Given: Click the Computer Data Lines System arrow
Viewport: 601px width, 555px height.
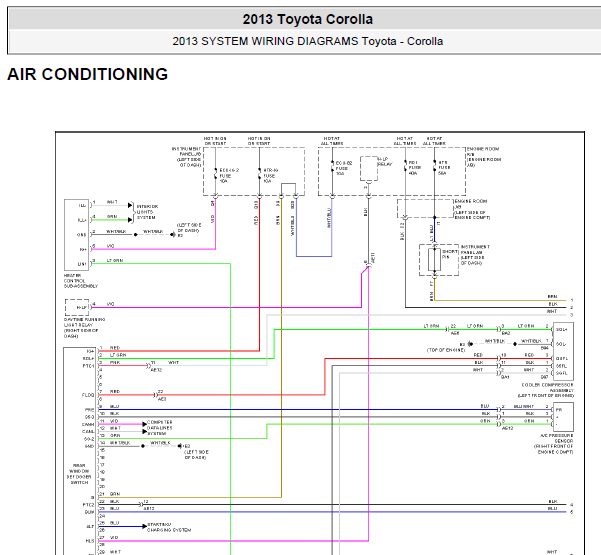Looking at the screenshot, I should [145, 428].
